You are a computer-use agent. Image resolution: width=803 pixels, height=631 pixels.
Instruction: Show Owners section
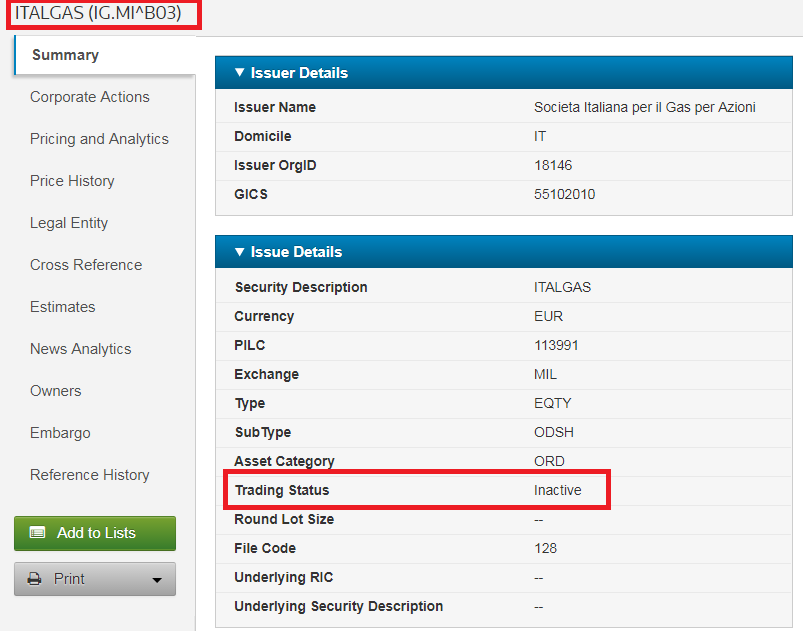pos(55,391)
